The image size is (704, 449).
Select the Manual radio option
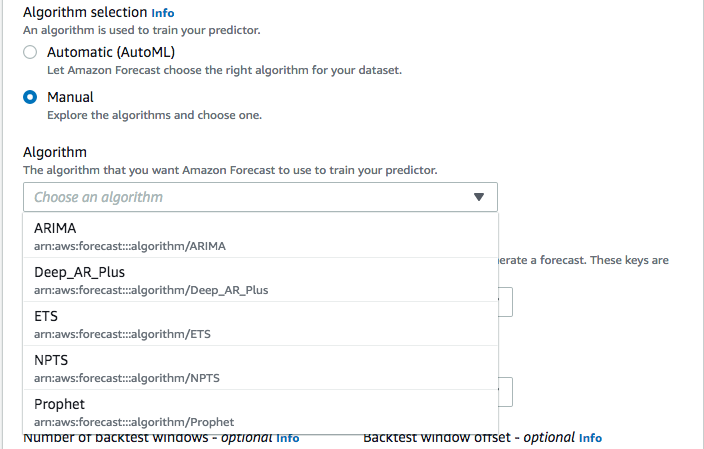point(30,97)
